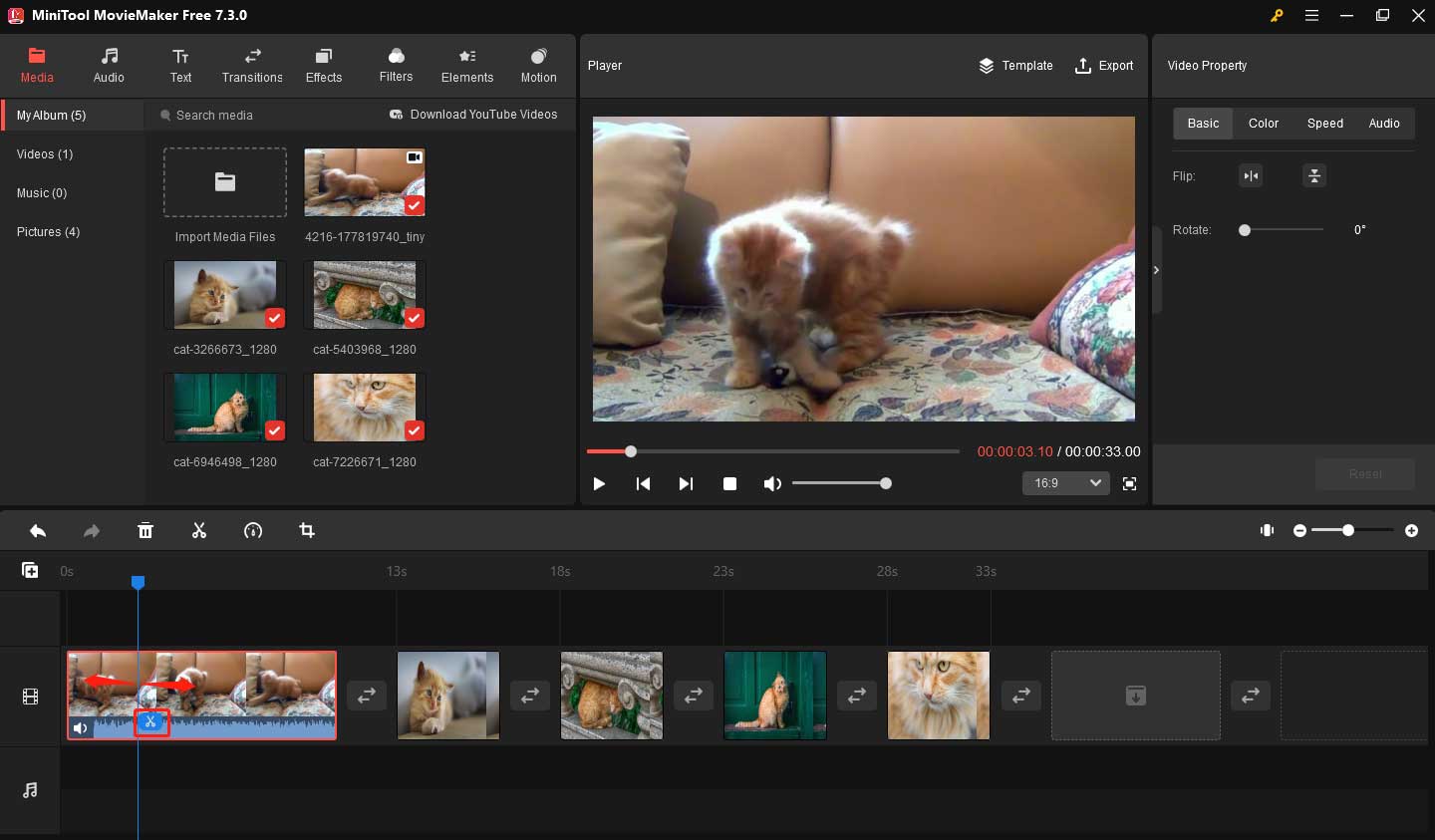Click the Crop tool icon
This screenshot has width=1435, height=840.
tap(307, 531)
